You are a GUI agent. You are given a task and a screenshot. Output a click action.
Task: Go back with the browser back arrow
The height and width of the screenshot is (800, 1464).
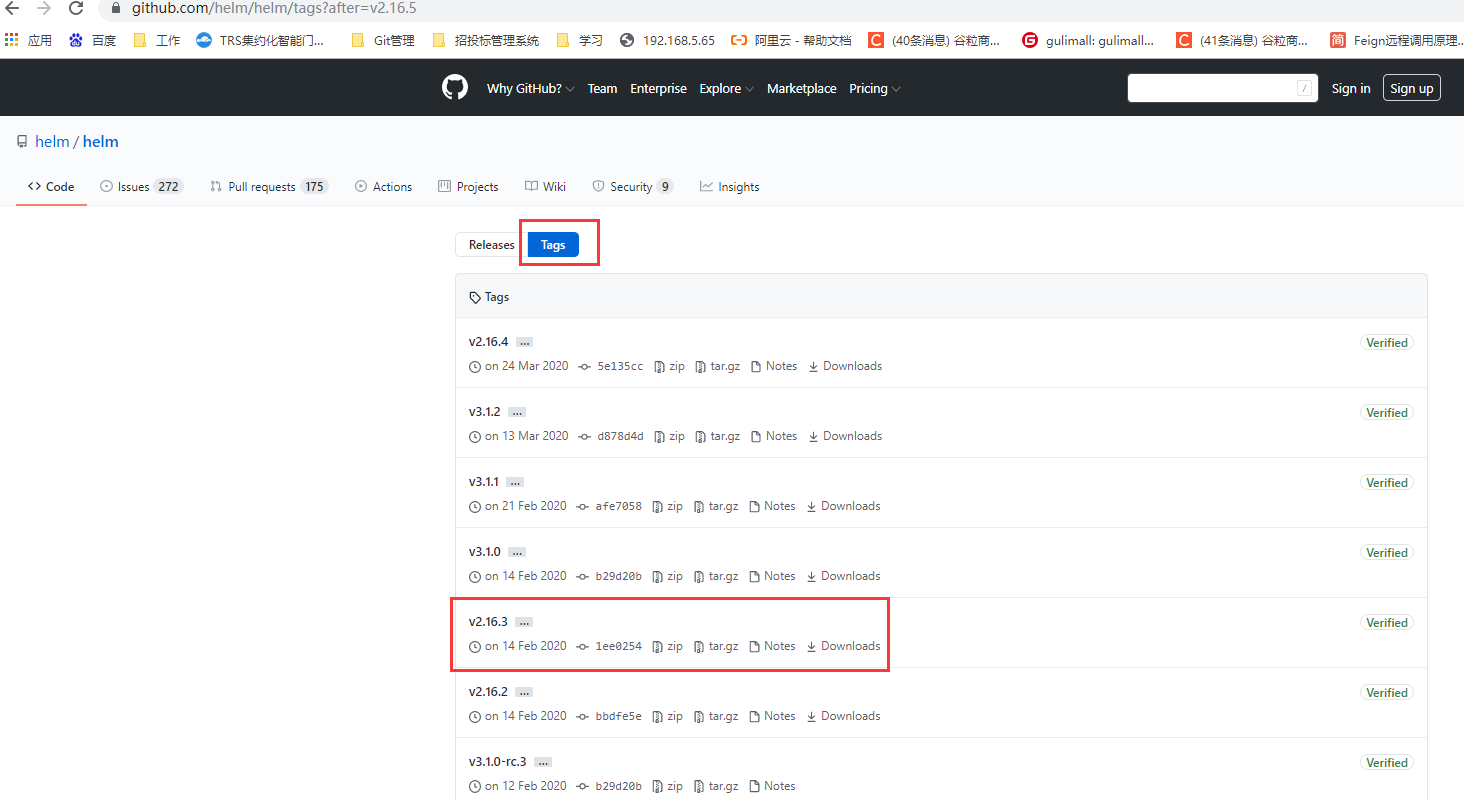pos(12,9)
